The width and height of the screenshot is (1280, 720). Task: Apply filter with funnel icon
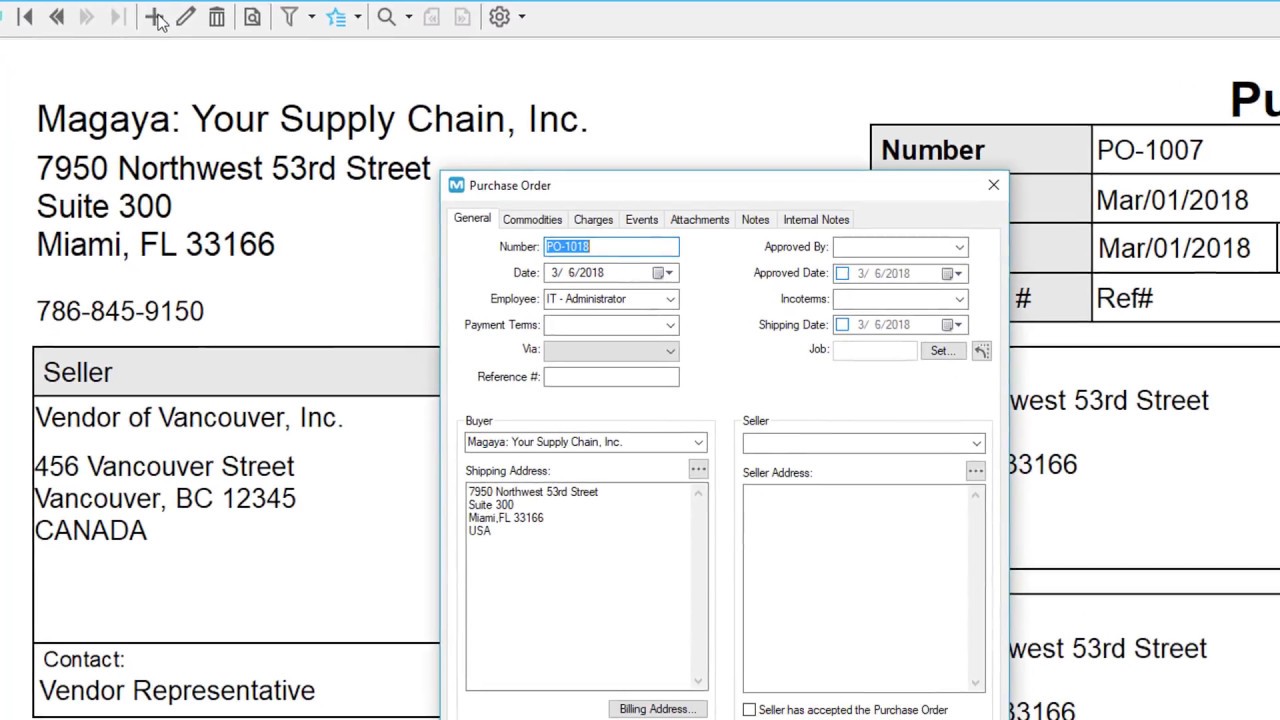(x=289, y=17)
